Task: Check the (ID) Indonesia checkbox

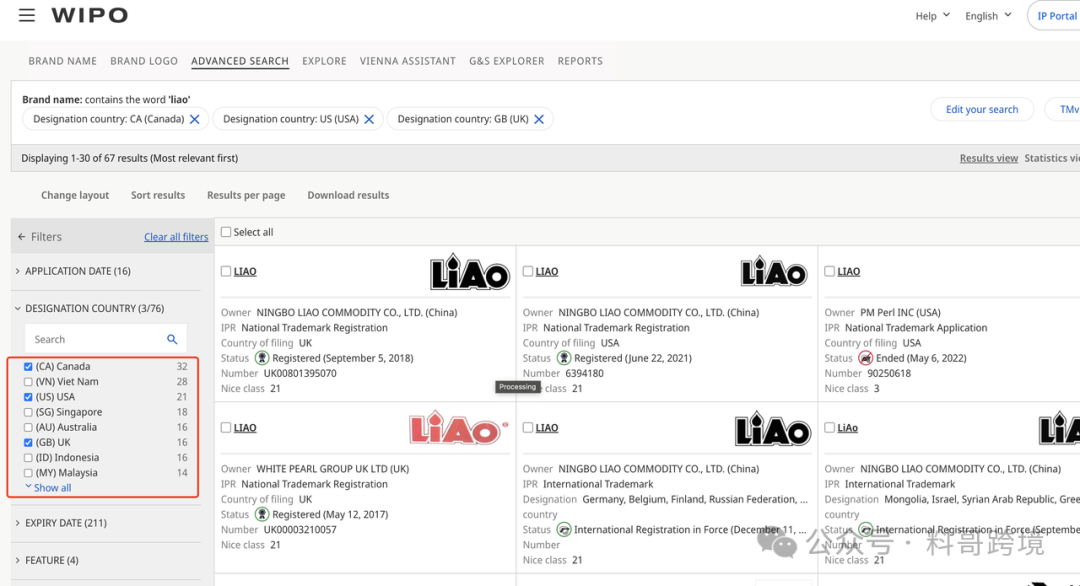Action: coord(28,457)
